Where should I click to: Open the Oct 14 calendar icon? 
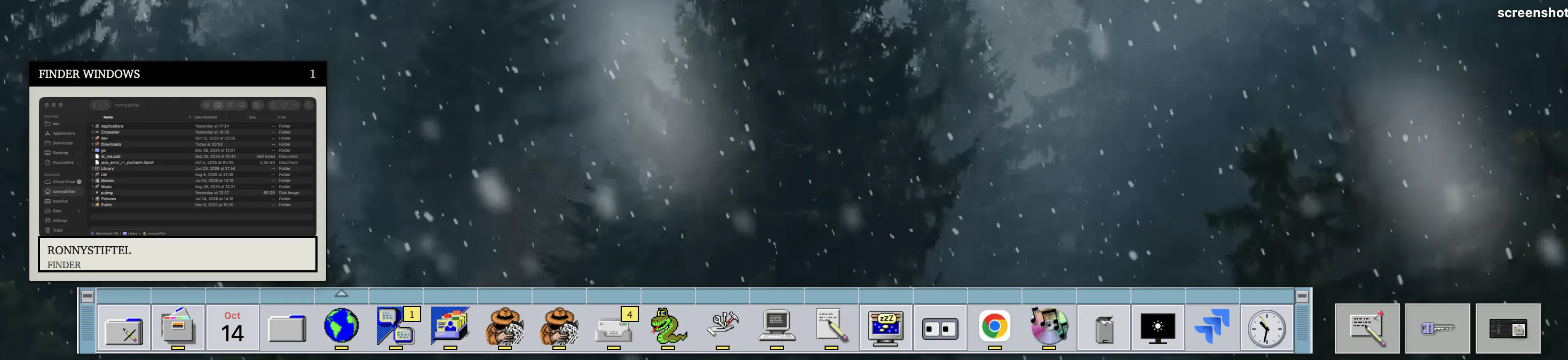point(233,327)
